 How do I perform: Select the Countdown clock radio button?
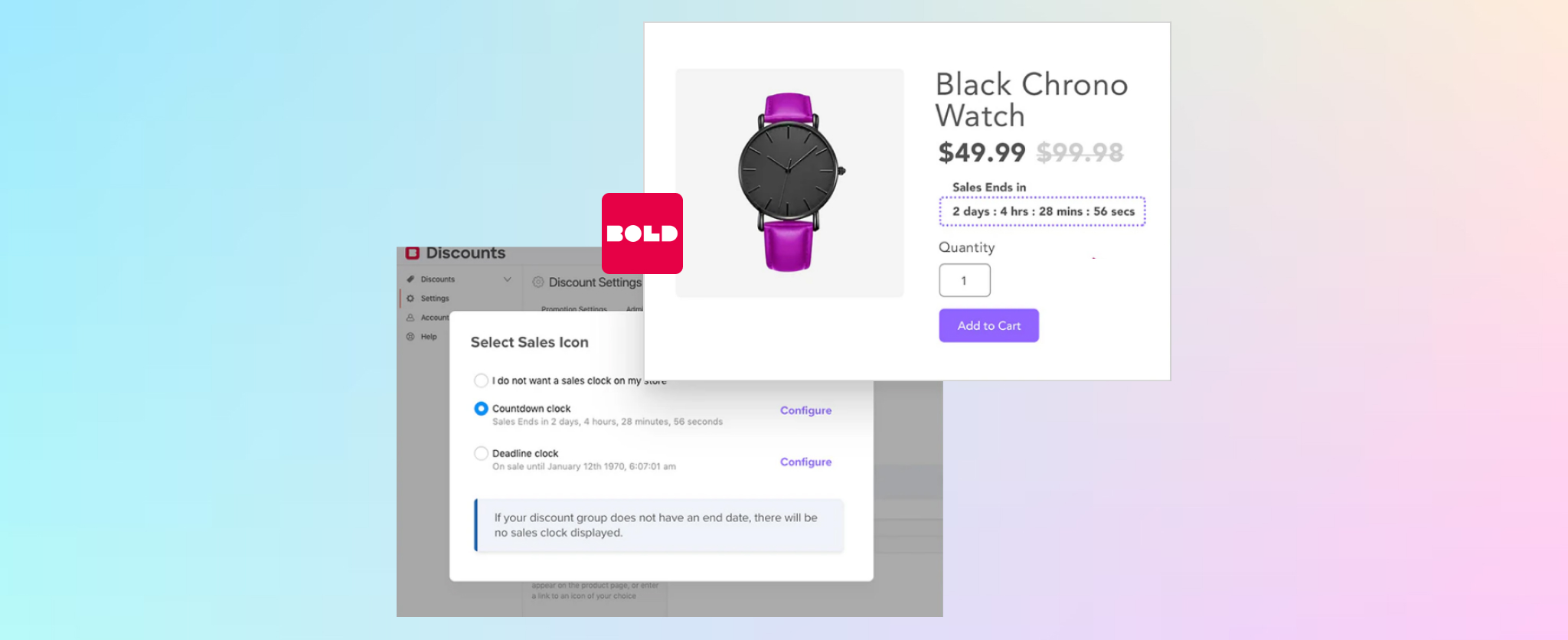[481, 409]
